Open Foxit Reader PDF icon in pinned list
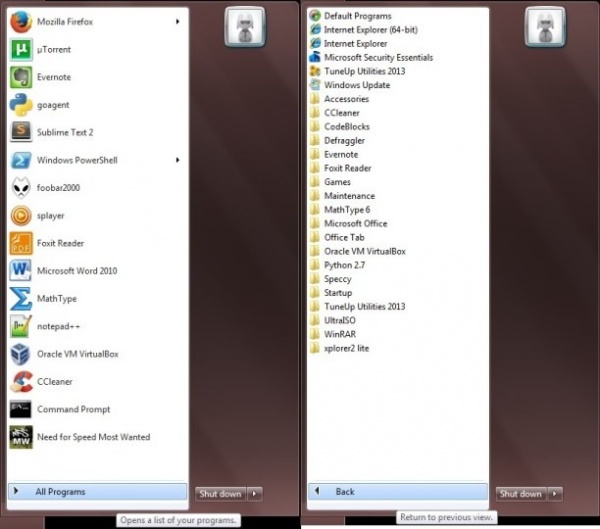The width and height of the screenshot is (600, 529). click(x=21, y=243)
